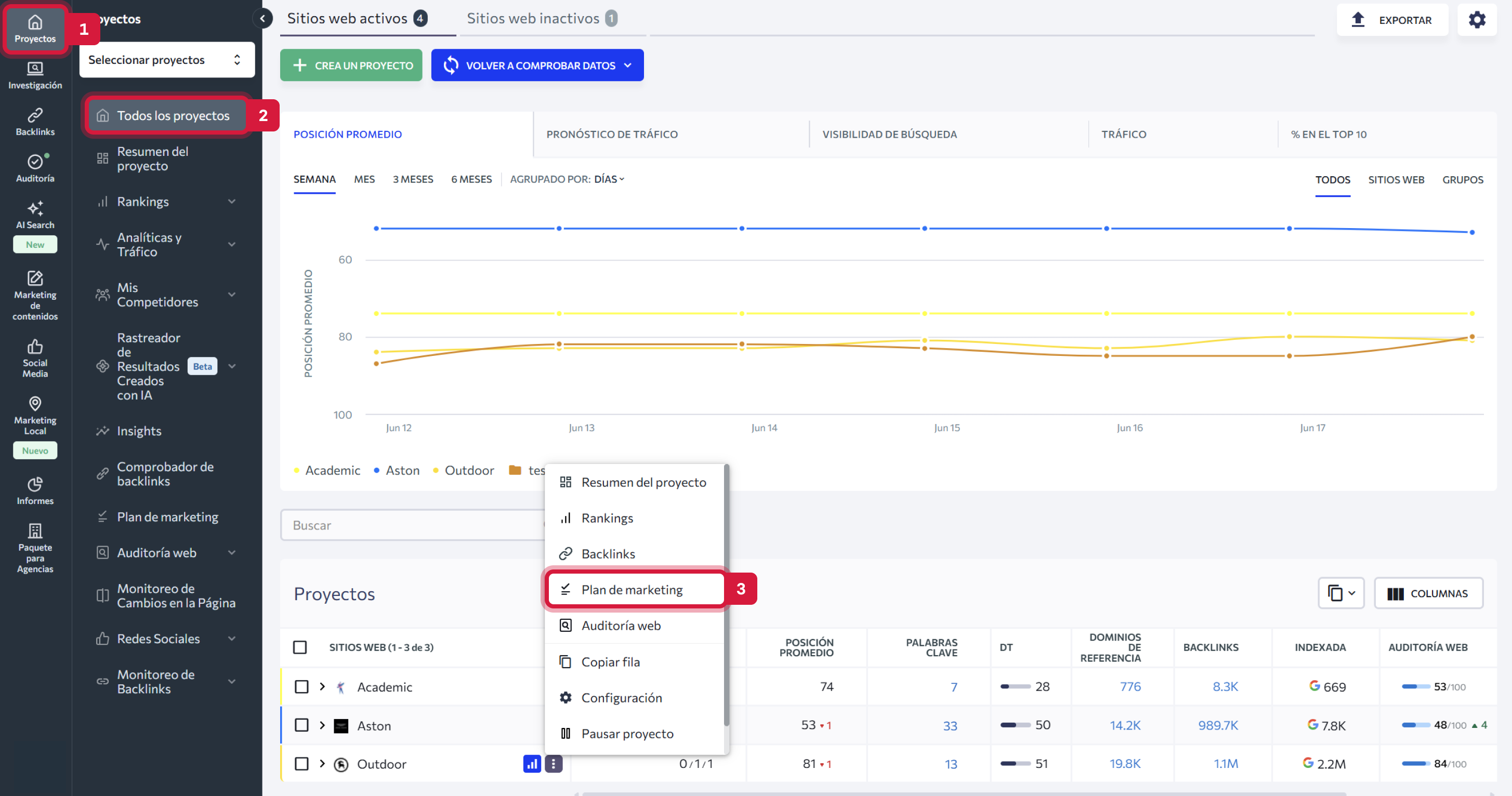
Task: Open the Auditoría sidebar icon
Action: 35,168
